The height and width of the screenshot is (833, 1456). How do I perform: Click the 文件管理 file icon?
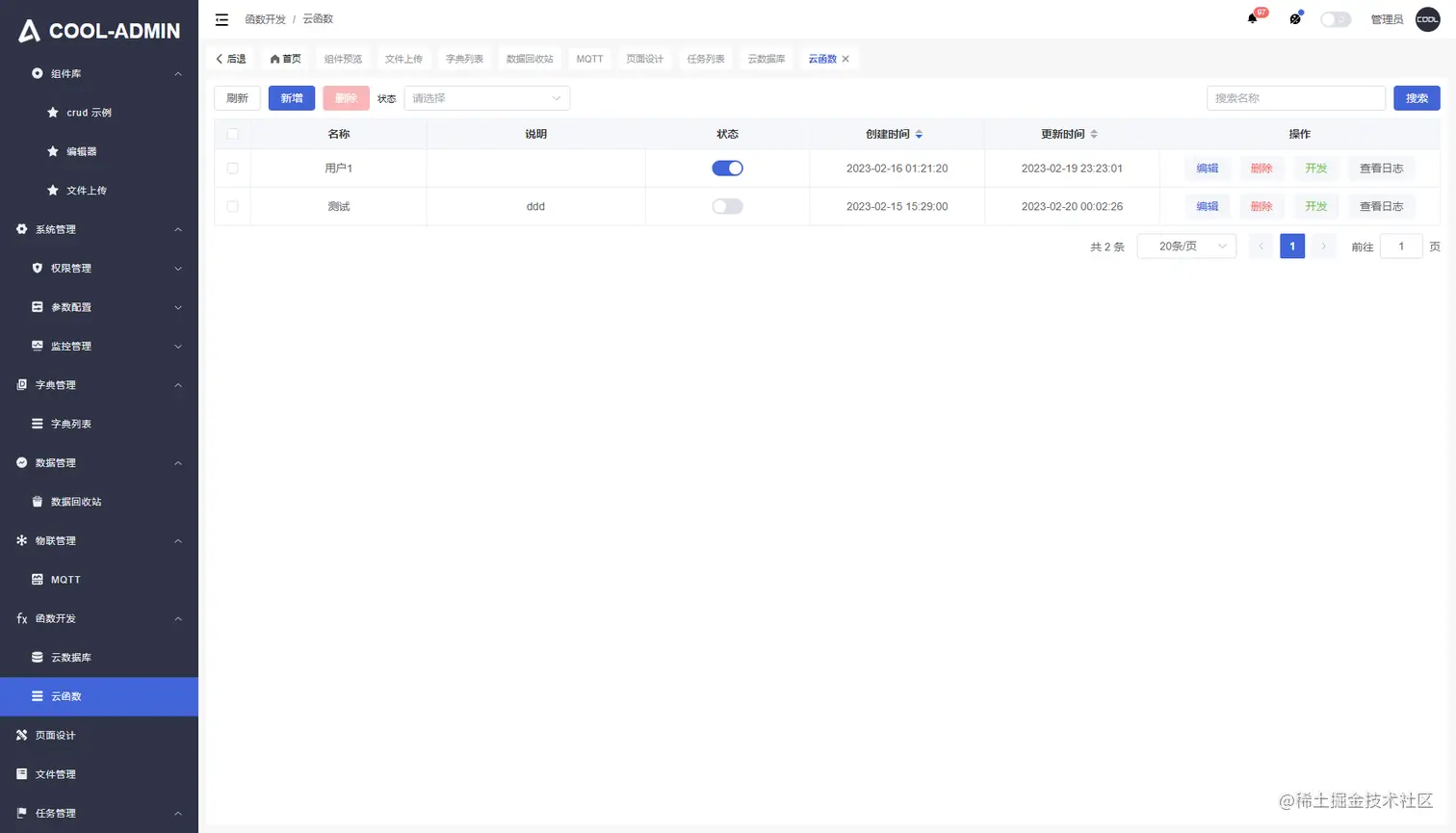click(22, 774)
